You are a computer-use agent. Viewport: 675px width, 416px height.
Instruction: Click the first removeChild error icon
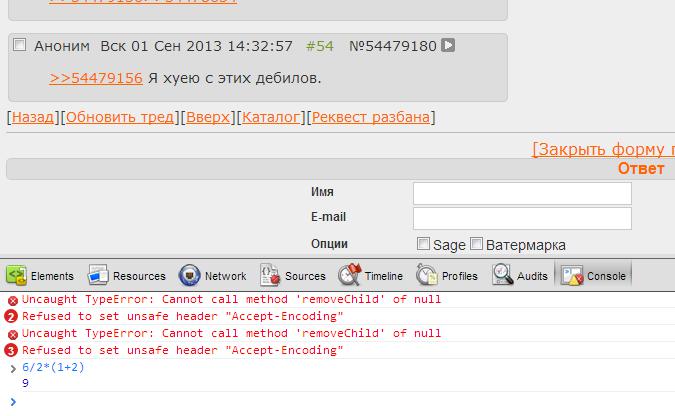[13, 300]
